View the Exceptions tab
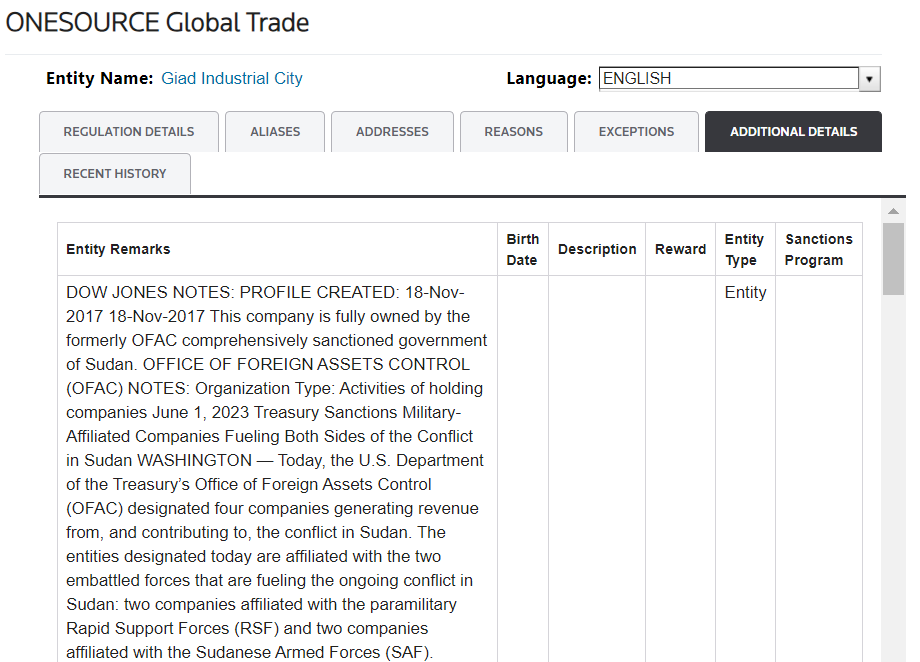 tap(636, 131)
